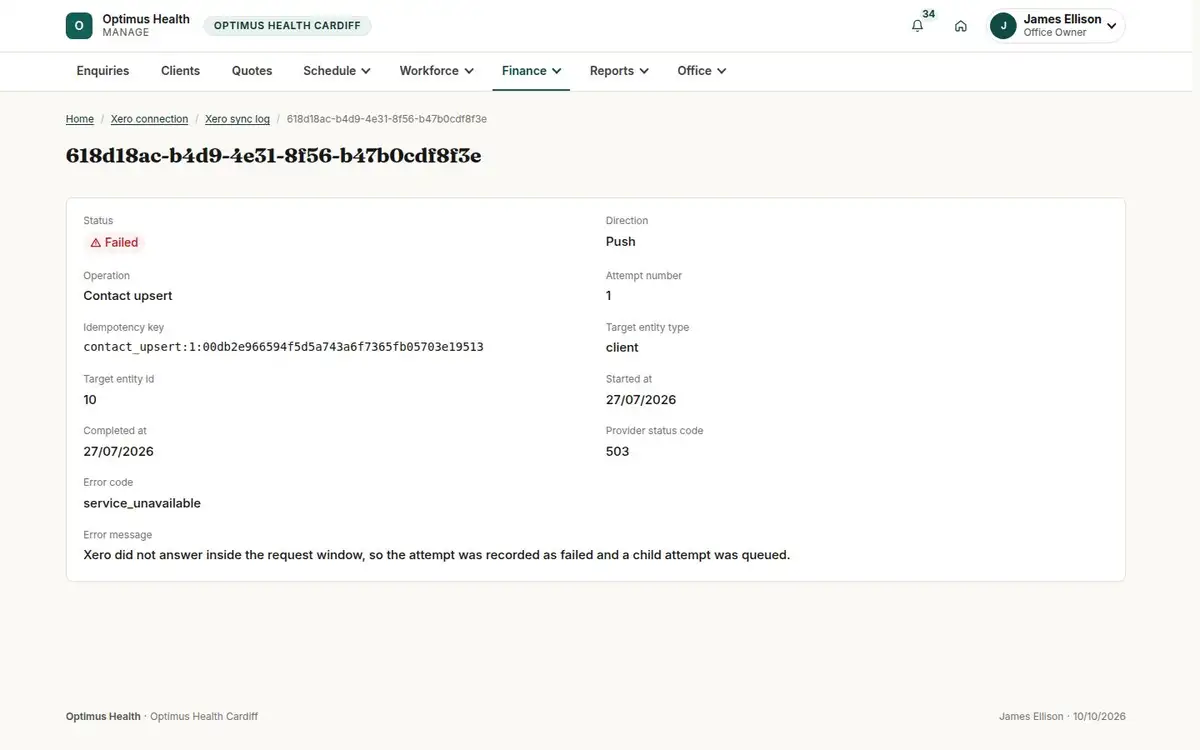Viewport: 1200px width, 750px height.
Task: Click the attempt number value 1
Action: click(x=609, y=296)
